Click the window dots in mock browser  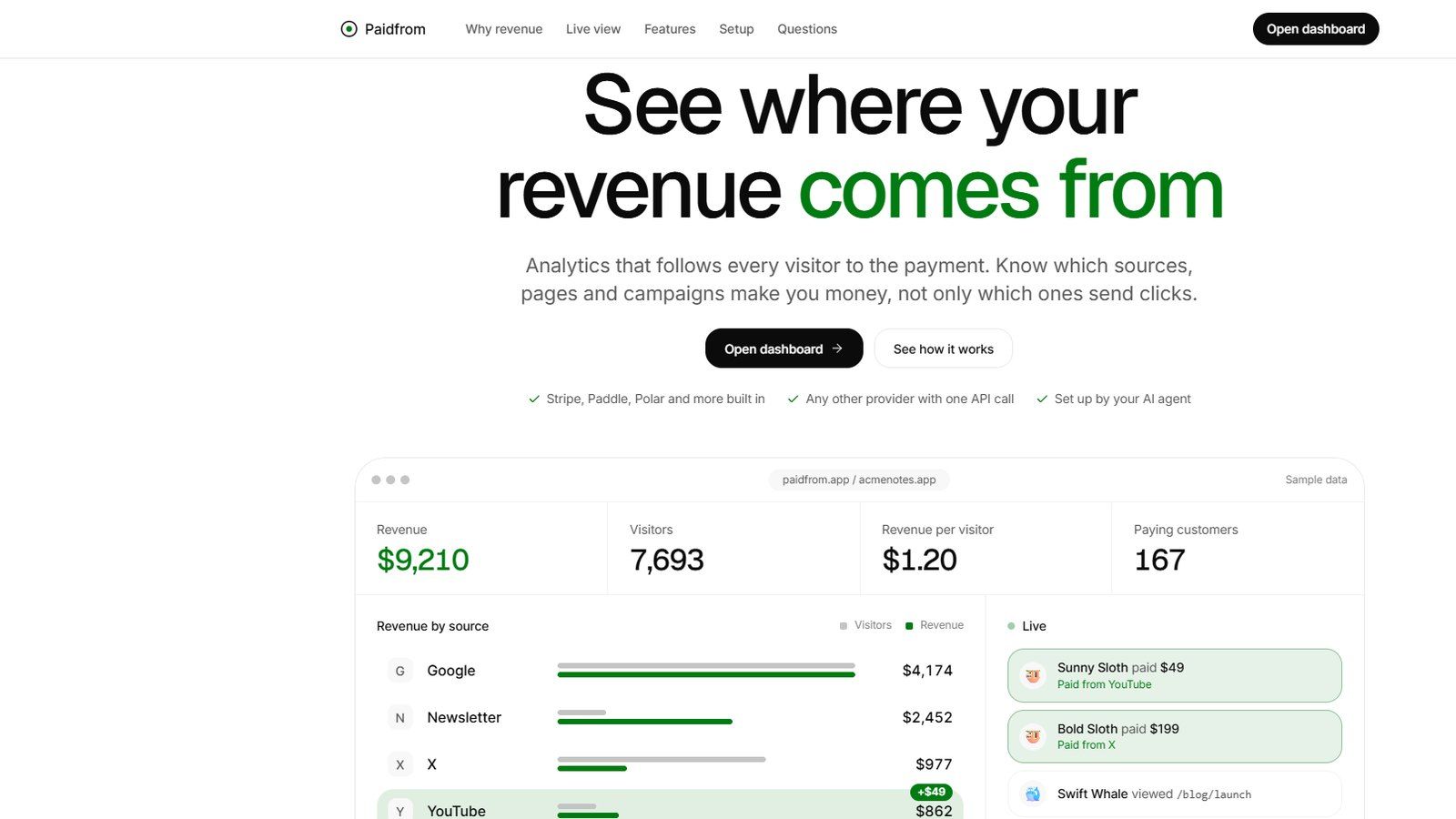point(390,480)
